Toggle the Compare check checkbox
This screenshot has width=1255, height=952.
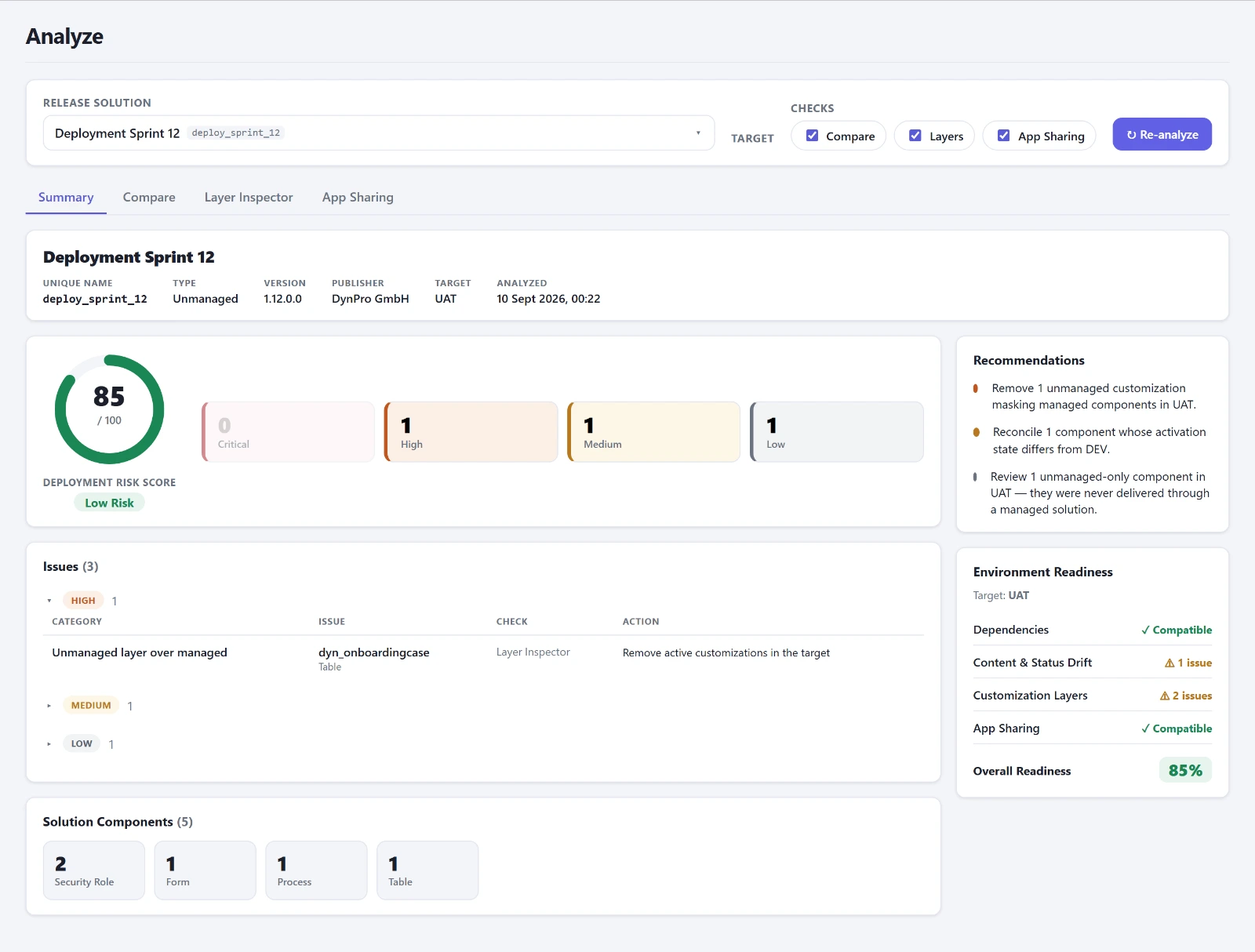click(813, 136)
